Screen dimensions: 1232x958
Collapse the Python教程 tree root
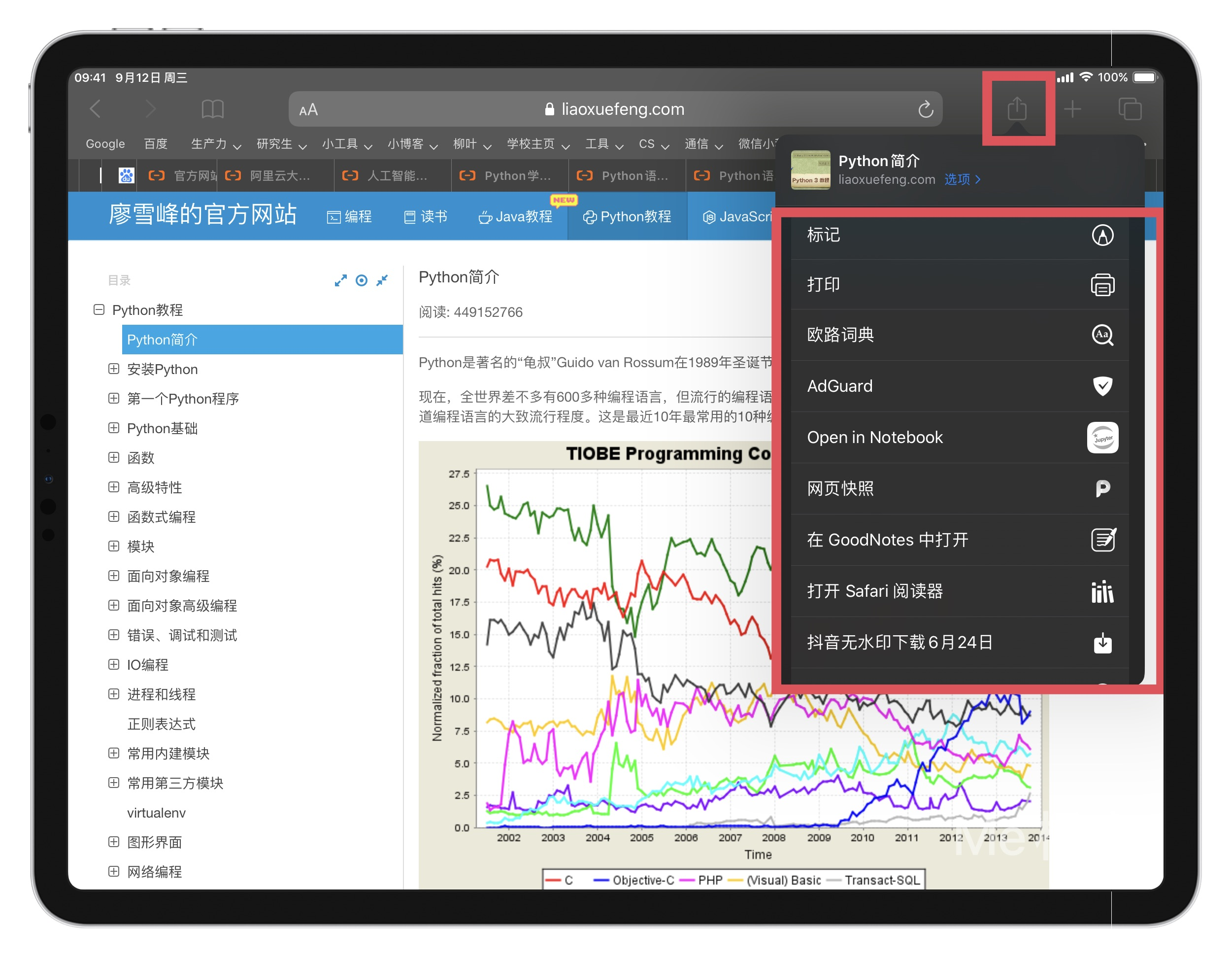99,309
